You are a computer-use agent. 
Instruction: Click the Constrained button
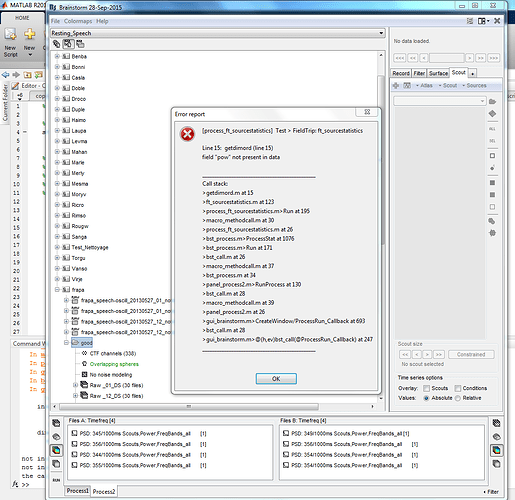(471, 354)
